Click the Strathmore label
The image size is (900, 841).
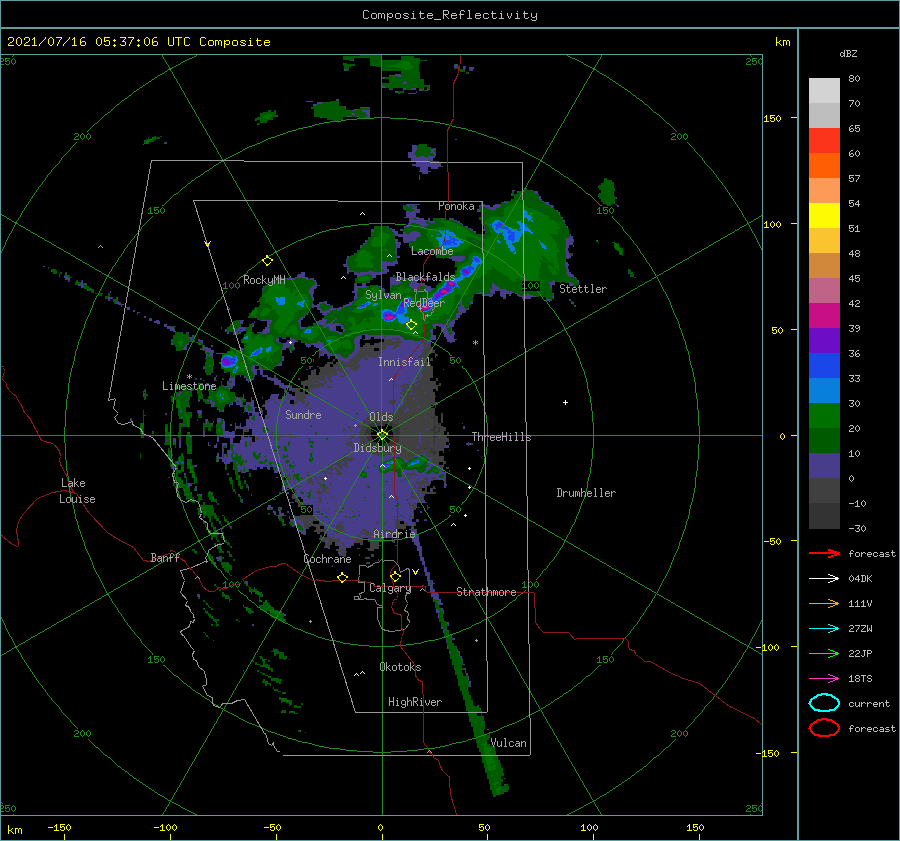pyautogui.click(x=486, y=592)
